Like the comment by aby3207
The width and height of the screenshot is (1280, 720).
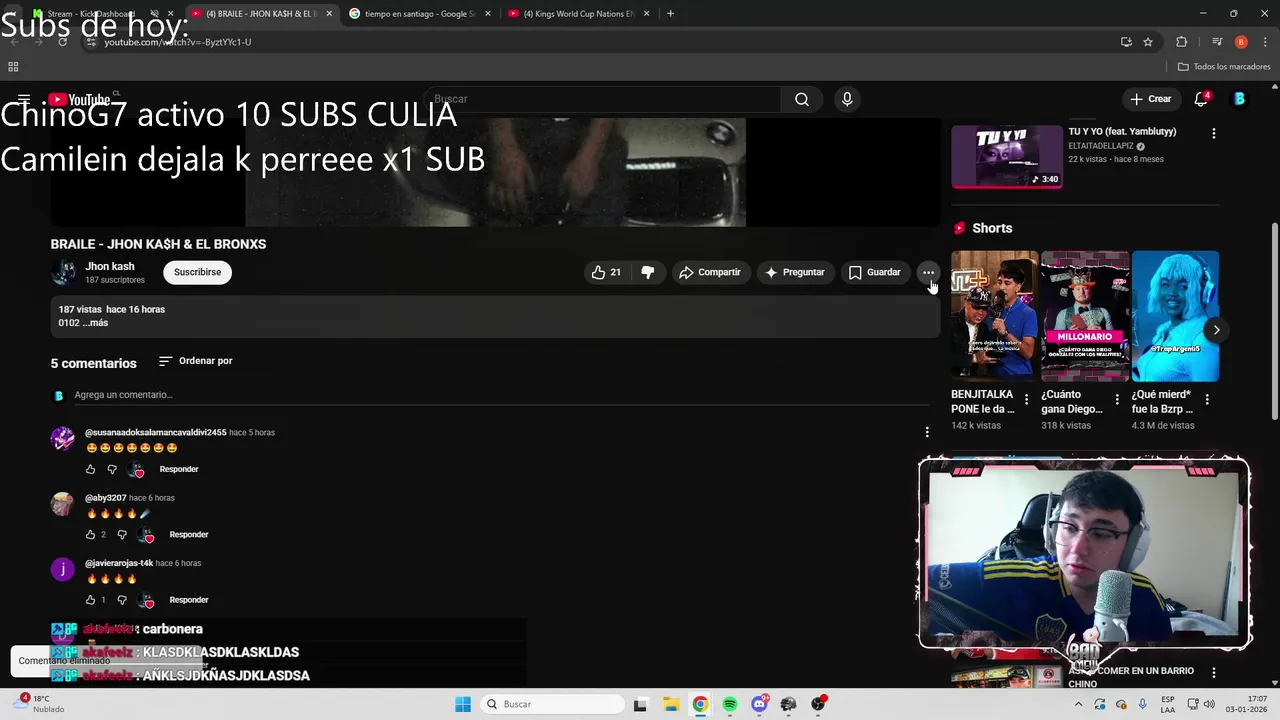click(90, 535)
